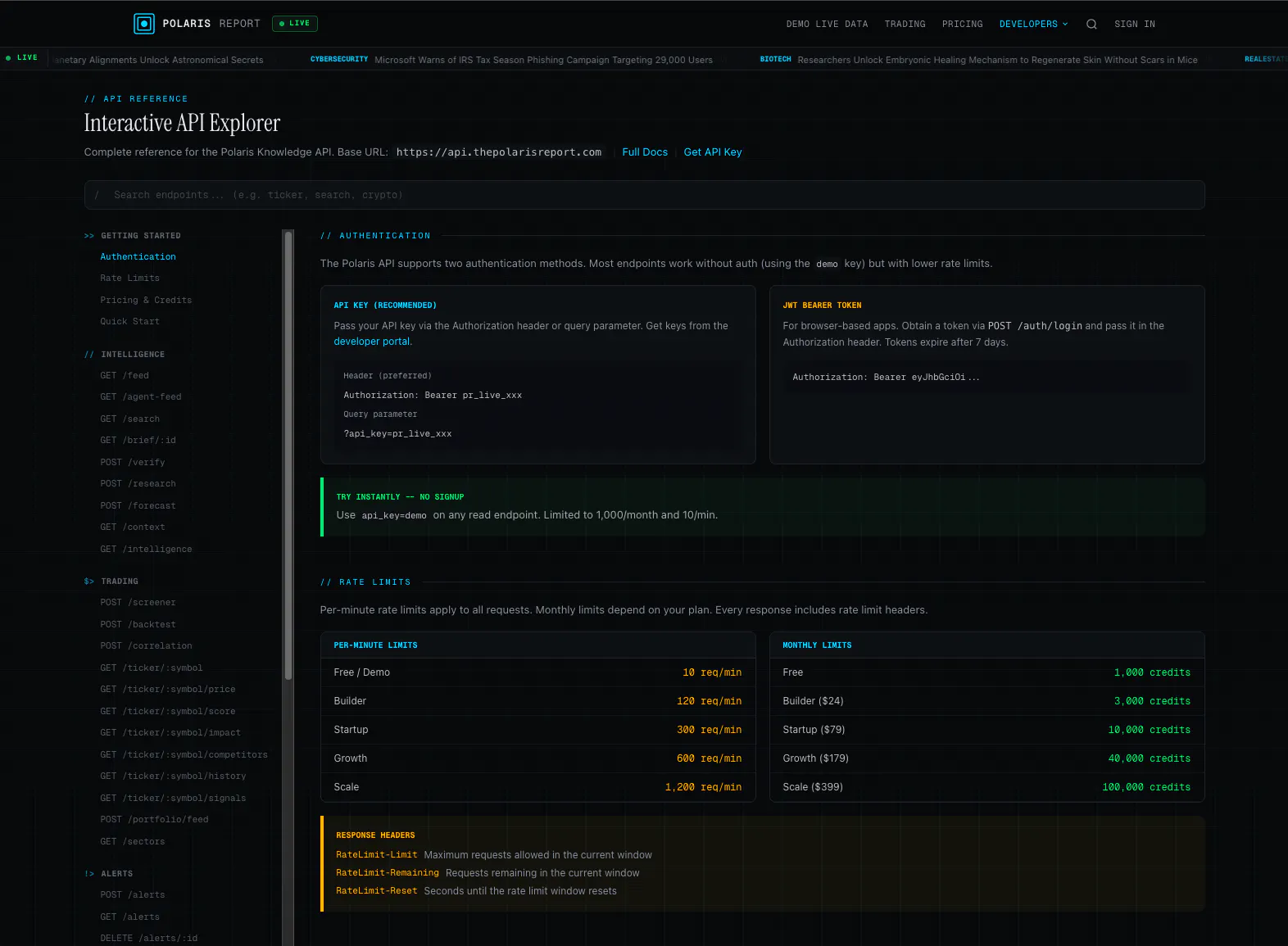
Task: Open POST /forecast endpoint
Action: (138, 506)
